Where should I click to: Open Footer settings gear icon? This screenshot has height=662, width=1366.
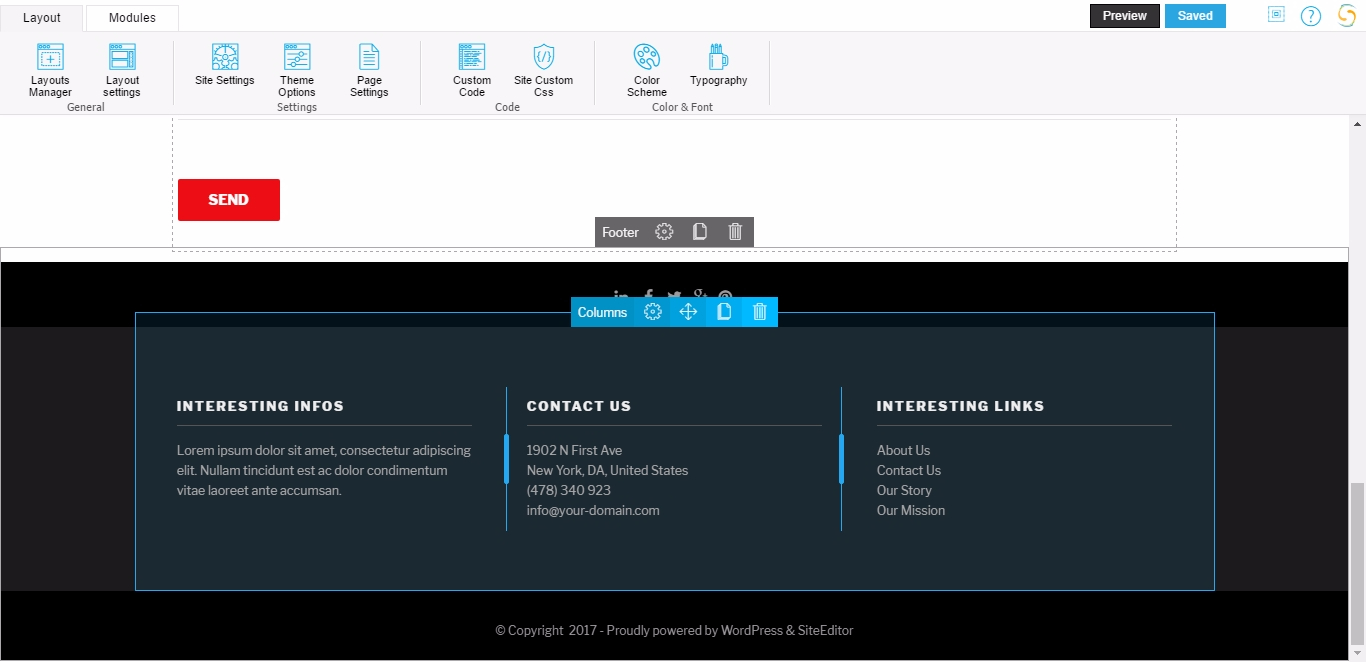coord(664,232)
